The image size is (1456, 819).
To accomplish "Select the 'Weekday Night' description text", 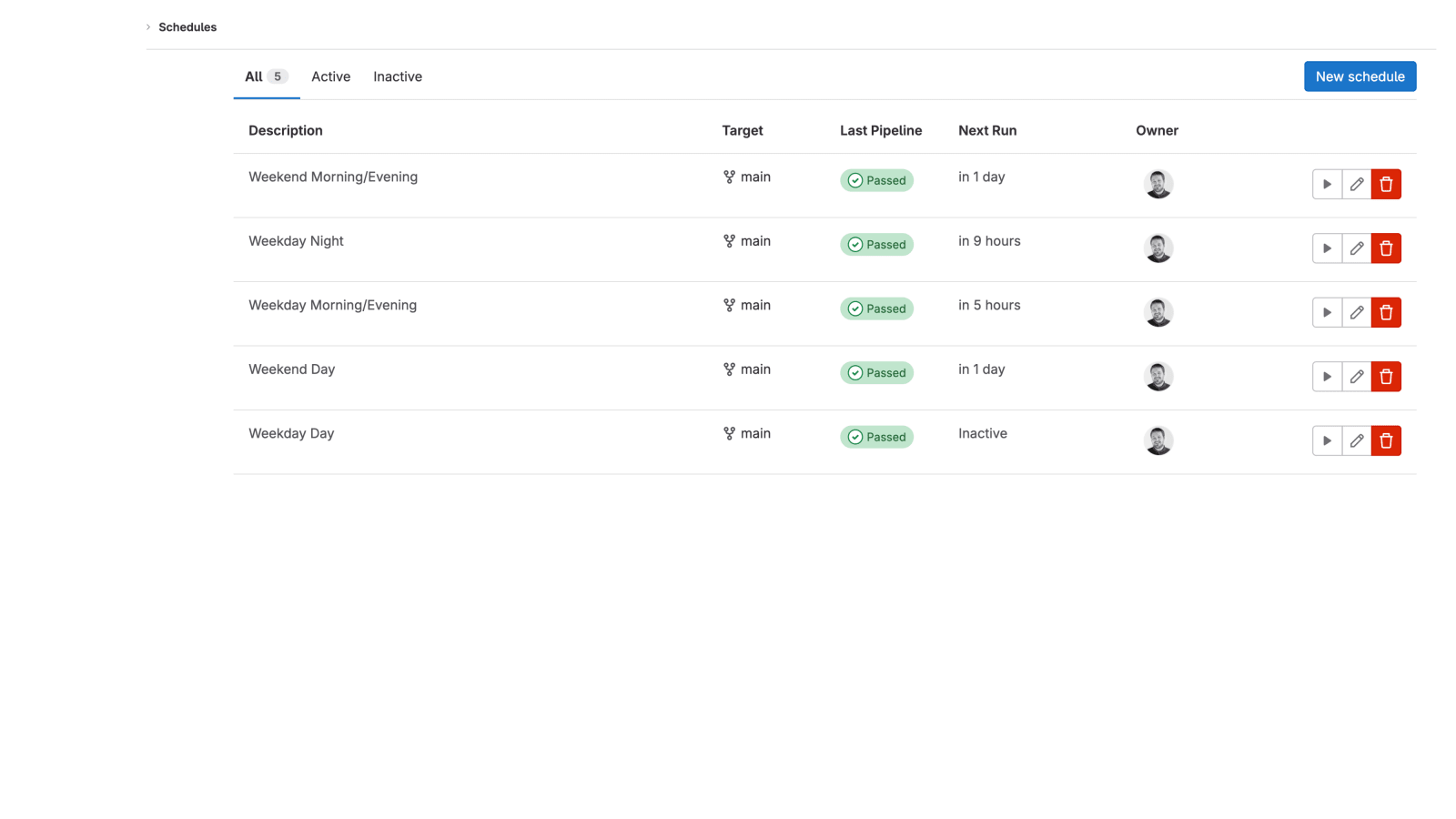I will (296, 241).
